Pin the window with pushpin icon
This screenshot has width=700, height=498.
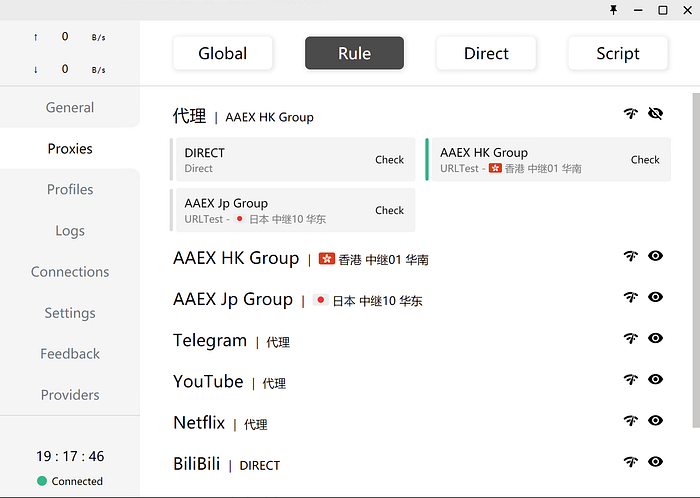tap(613, 10)
